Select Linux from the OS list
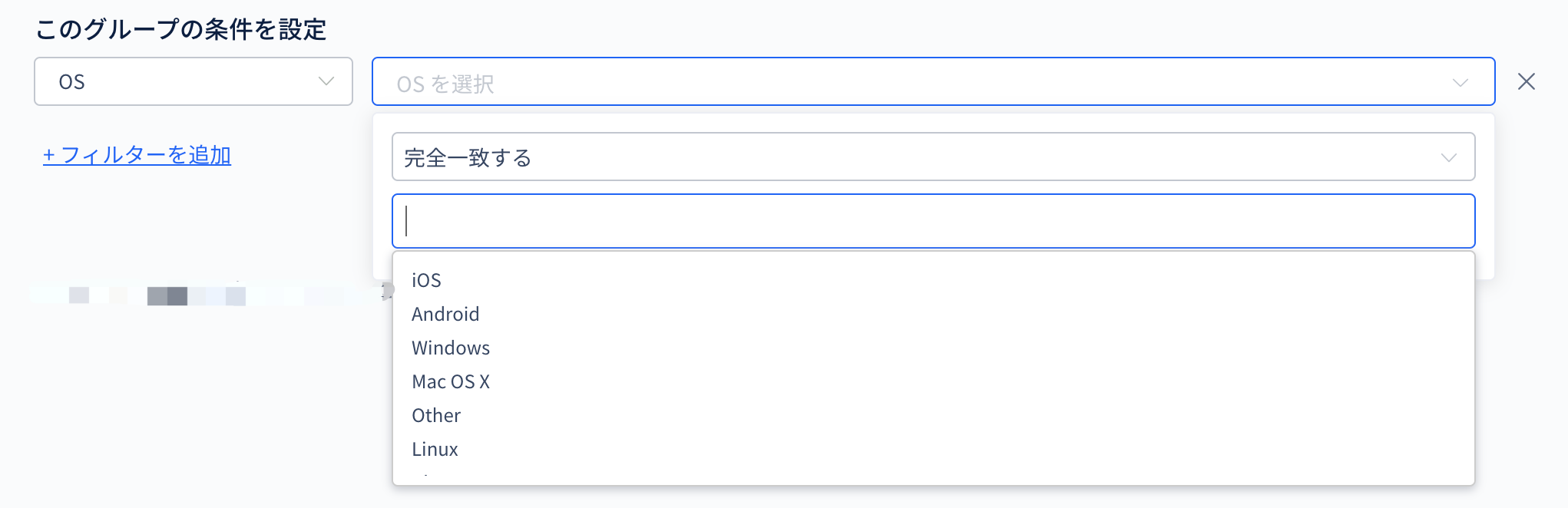The image size is (1568, 508). (x=435, y=449)
